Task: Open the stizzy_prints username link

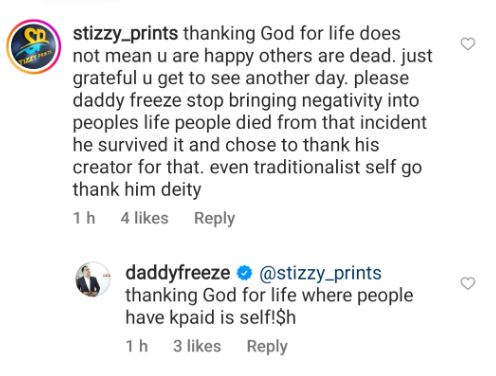Action: pyautogui.click(x=125, y=34)
